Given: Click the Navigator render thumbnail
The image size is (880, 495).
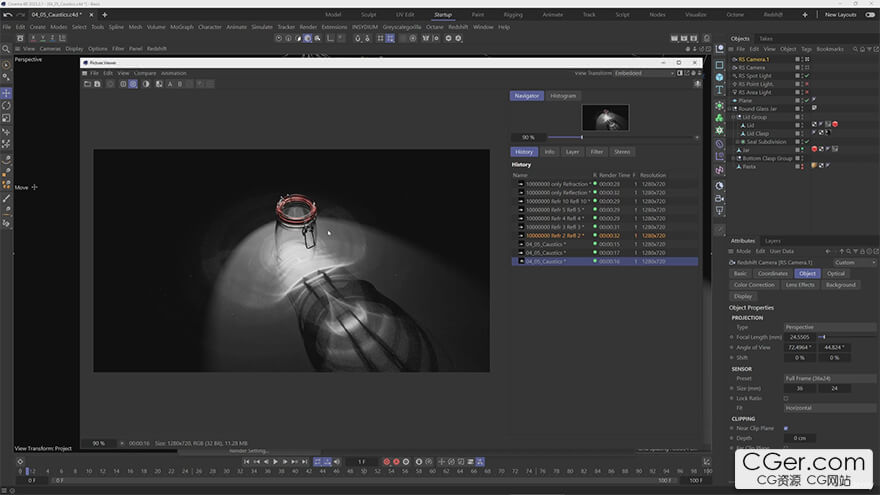Looking at the screenshot, I should point(605,118).
